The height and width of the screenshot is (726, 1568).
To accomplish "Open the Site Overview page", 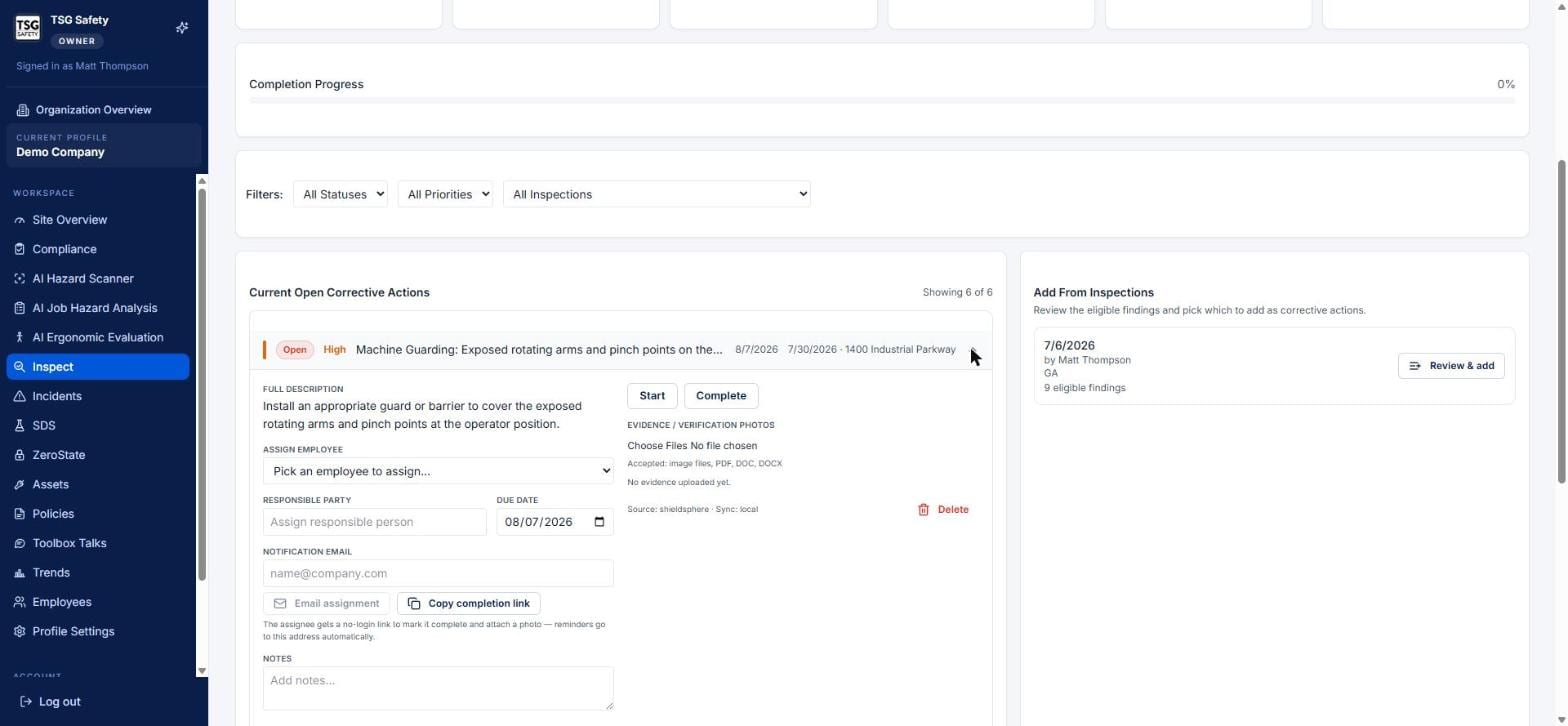I will [x=98, y=220].
